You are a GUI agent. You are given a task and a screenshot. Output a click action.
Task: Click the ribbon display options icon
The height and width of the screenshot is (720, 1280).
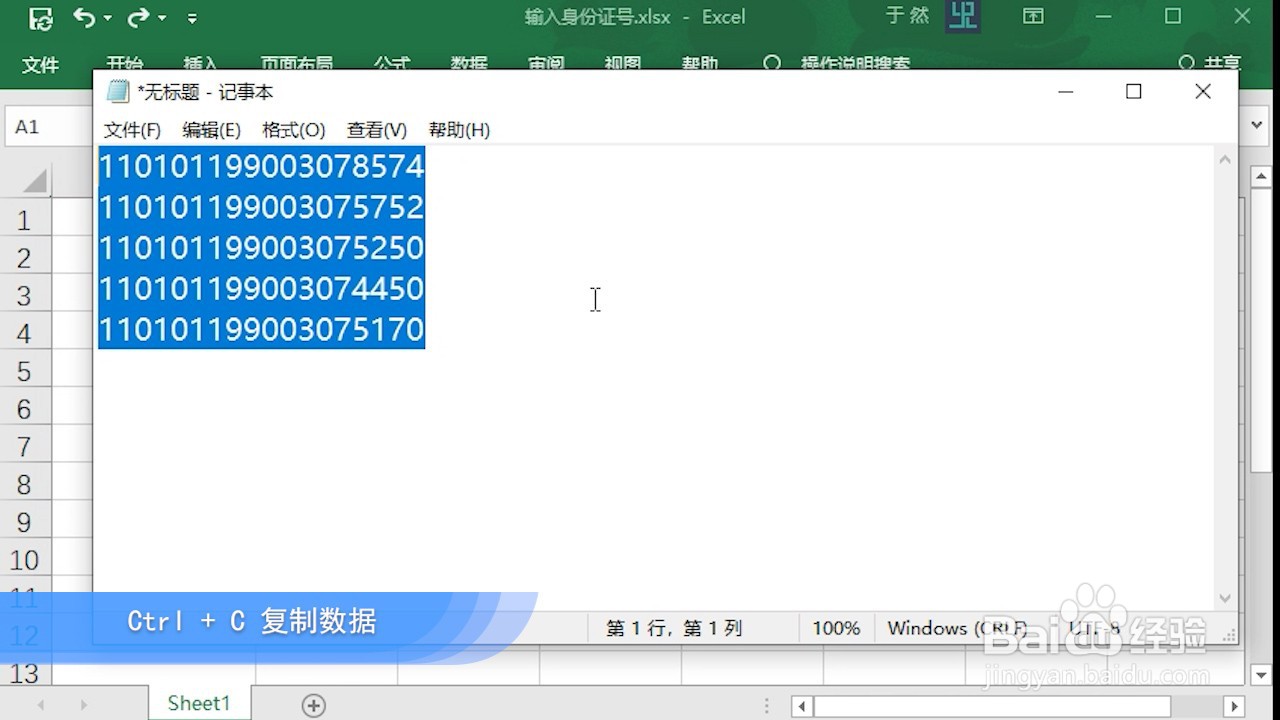tap(1032, 17)
